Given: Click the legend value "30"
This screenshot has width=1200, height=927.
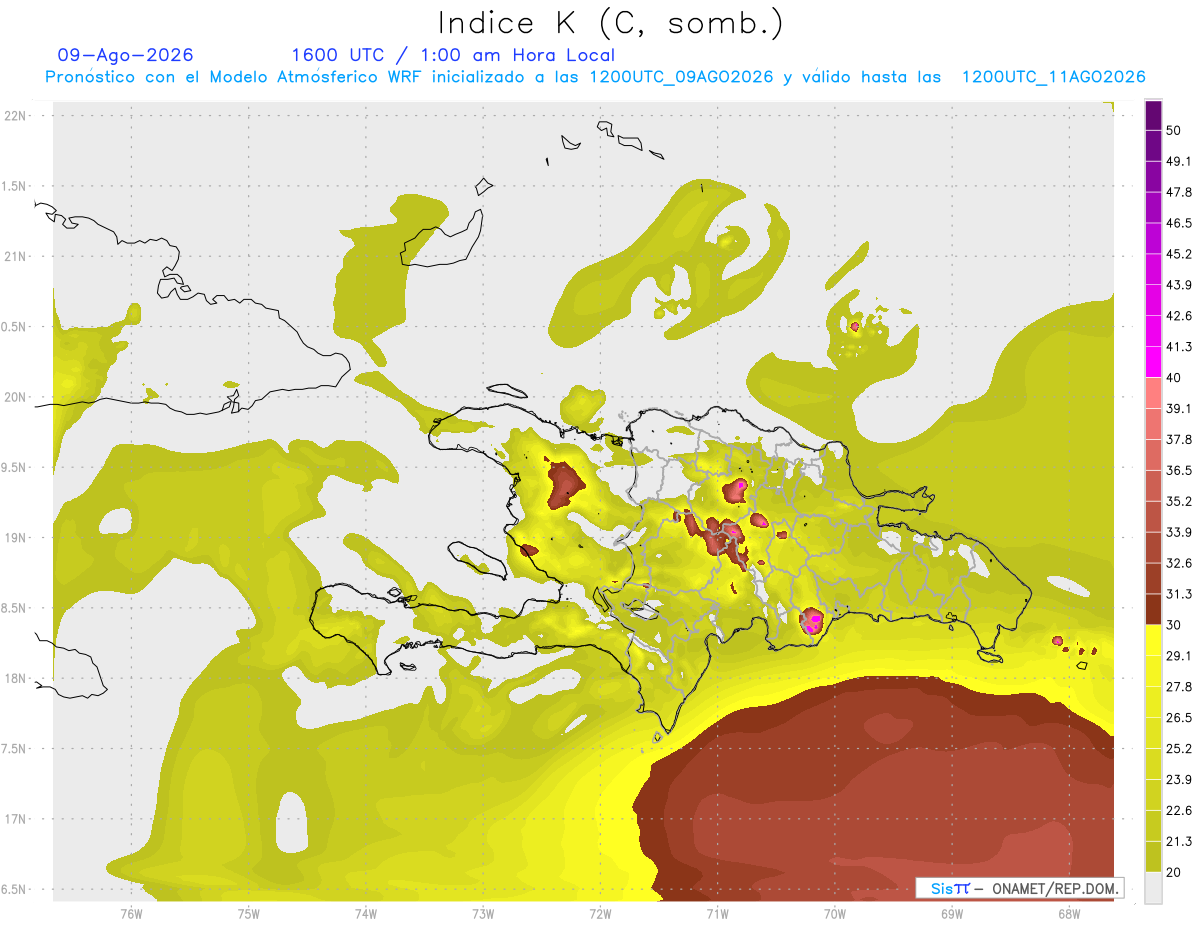Looking at the screenshot, I should tap(1175, 625).
